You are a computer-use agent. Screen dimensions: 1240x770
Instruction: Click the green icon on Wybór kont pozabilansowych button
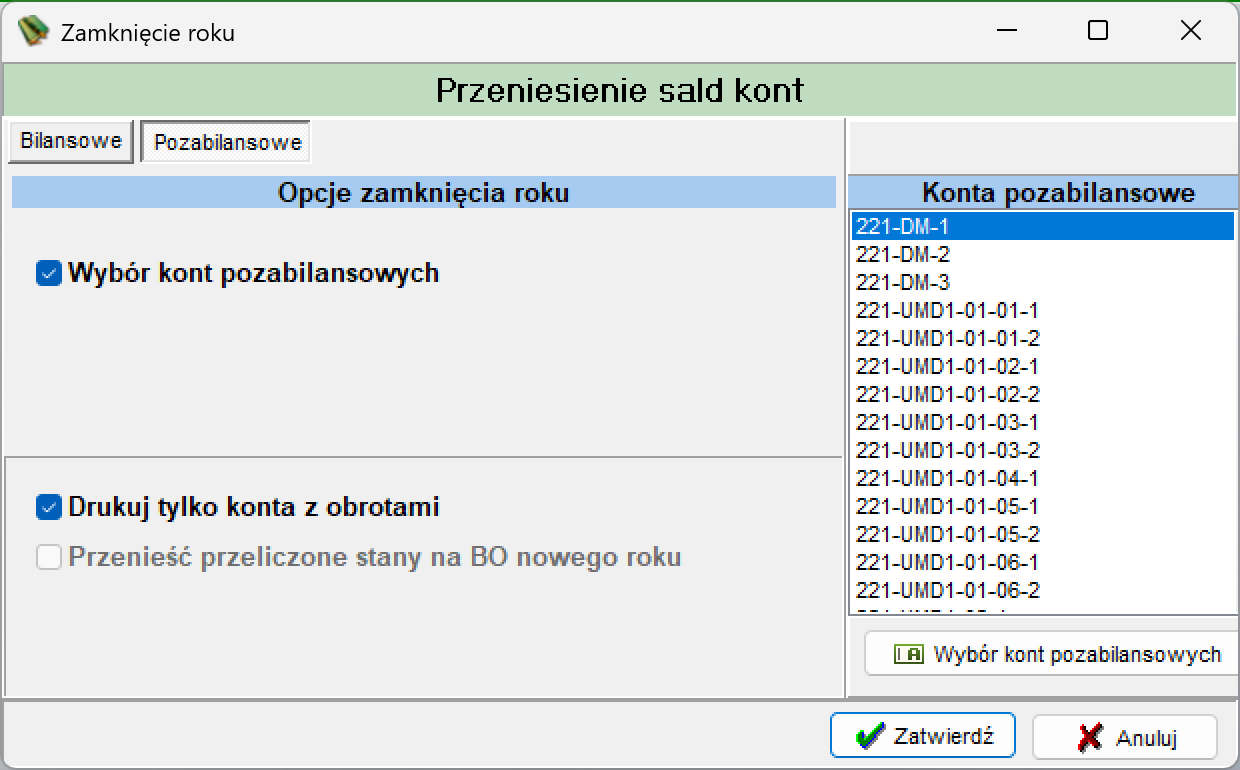[908, 655]
